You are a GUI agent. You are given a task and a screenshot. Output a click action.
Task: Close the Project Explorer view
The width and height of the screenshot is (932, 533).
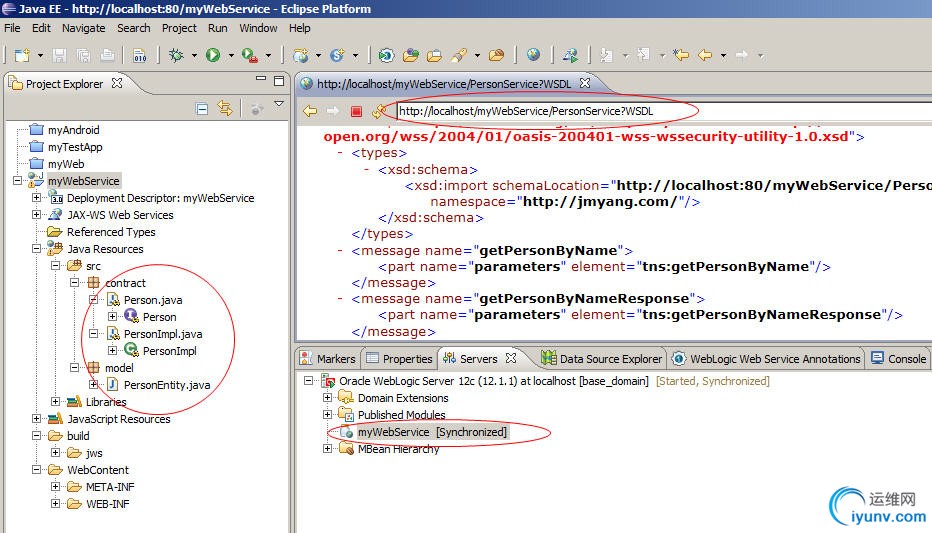click(x=117, y=83)
